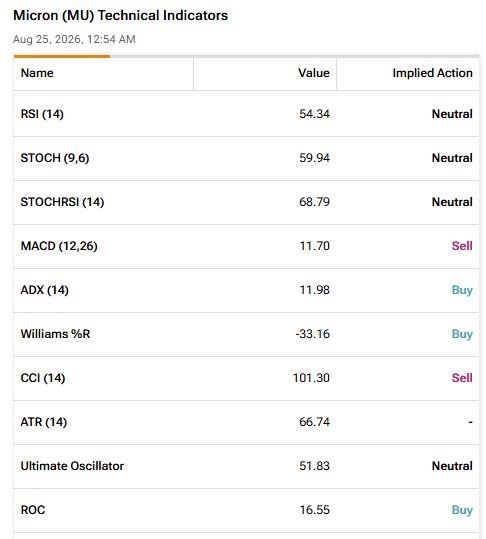Viewport: 486px width, 539px height.
Task: Click the RSI value 54.34
Action: [314, 114]
